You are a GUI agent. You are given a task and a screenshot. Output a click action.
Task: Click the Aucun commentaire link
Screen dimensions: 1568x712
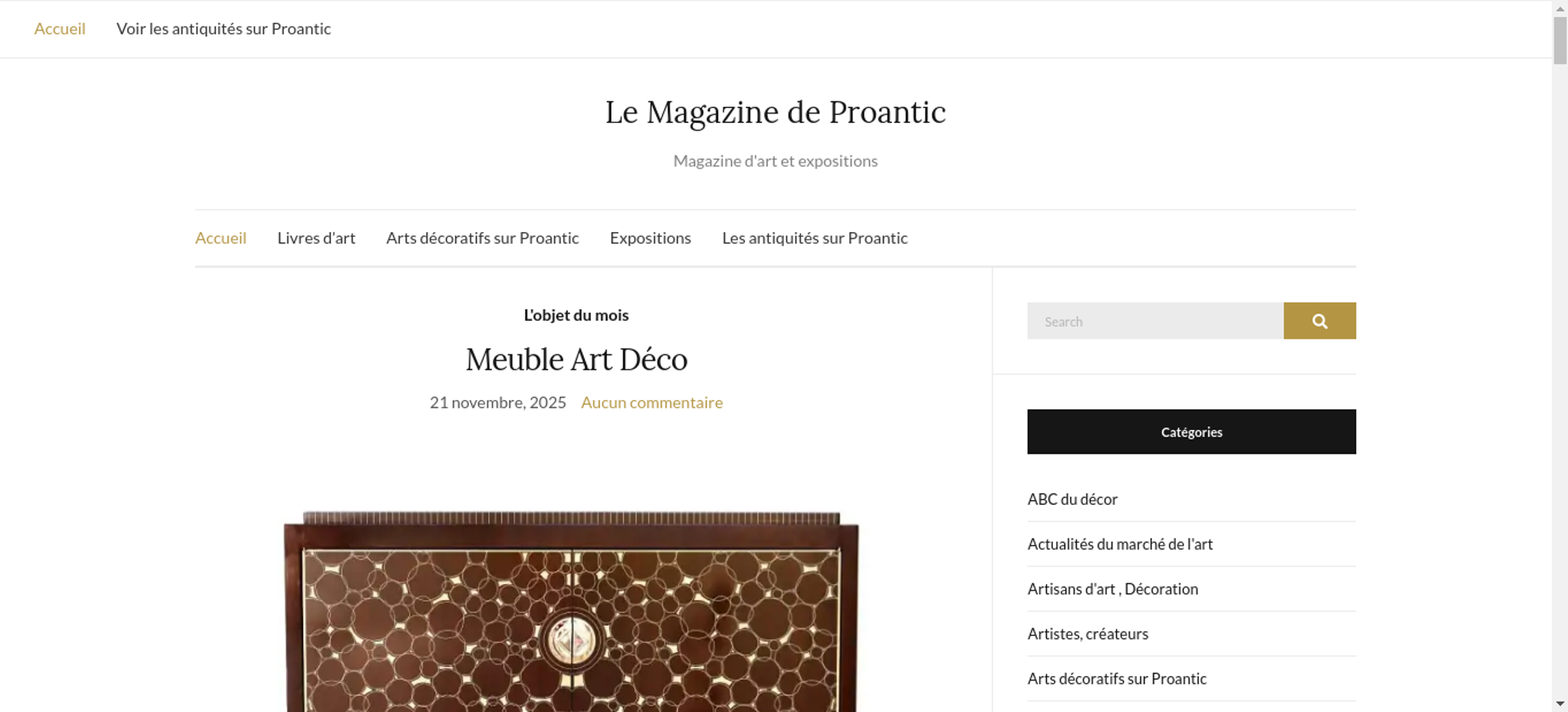click(652, 403)
